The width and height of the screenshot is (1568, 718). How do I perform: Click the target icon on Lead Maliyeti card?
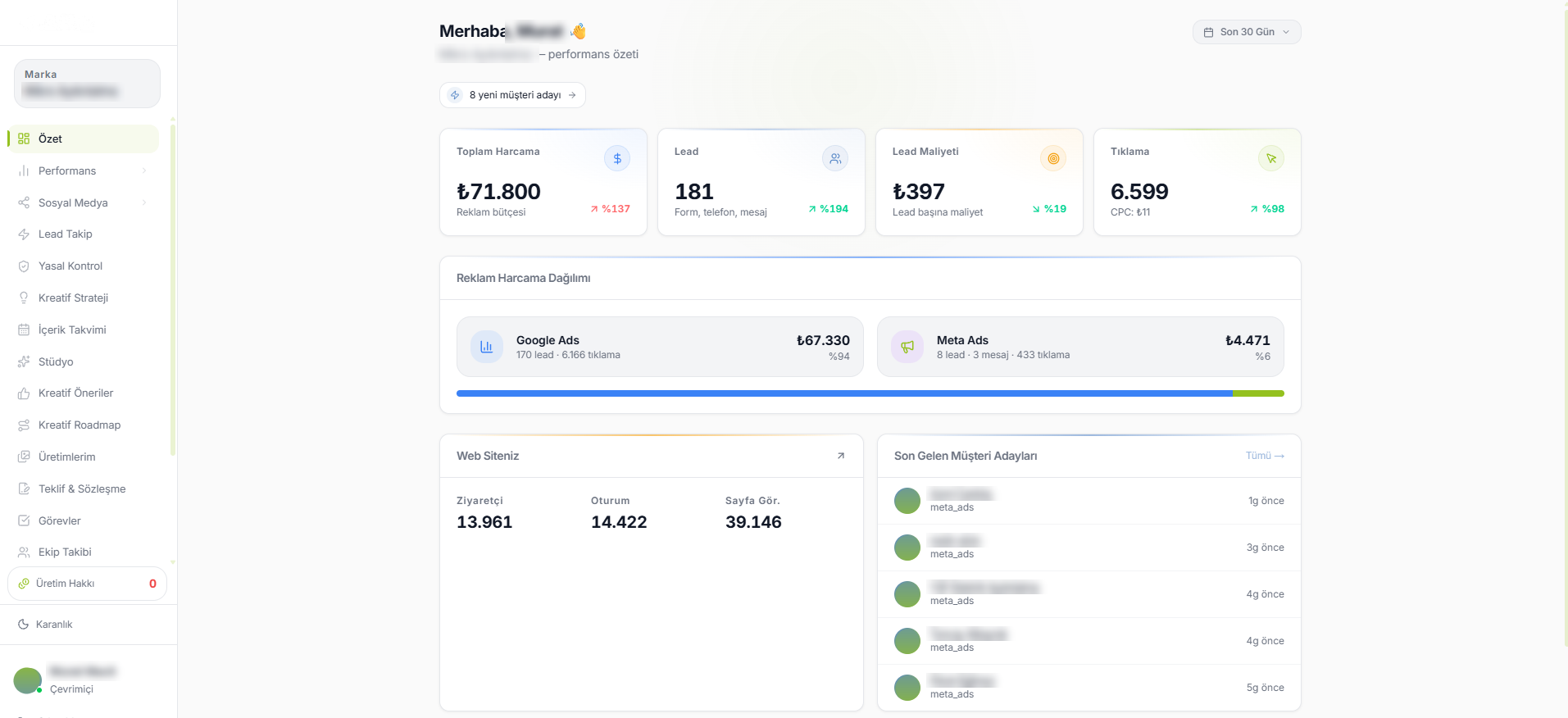point(1053,158)
